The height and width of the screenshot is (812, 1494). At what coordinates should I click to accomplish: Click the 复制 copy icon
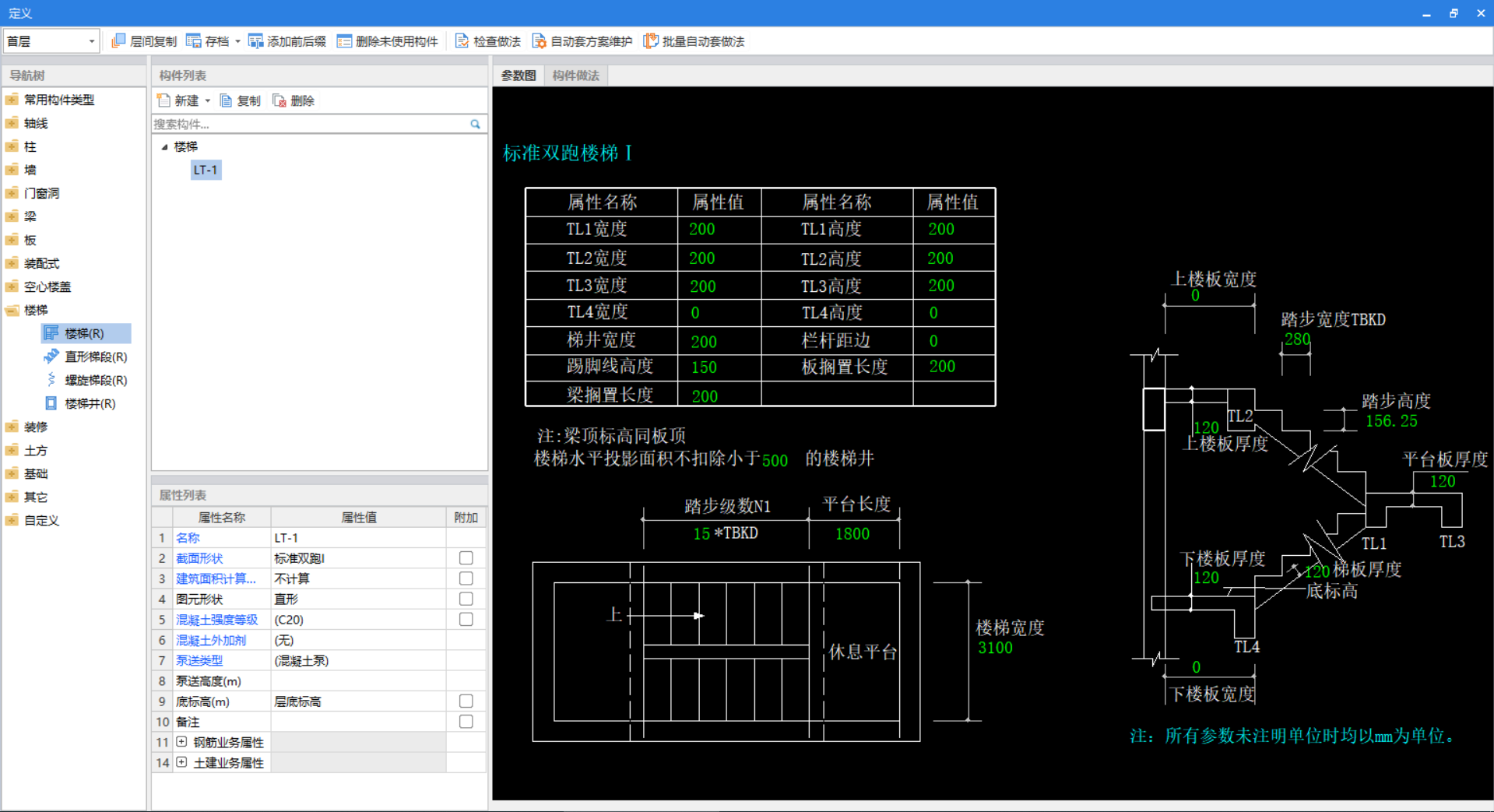point(226,100)
